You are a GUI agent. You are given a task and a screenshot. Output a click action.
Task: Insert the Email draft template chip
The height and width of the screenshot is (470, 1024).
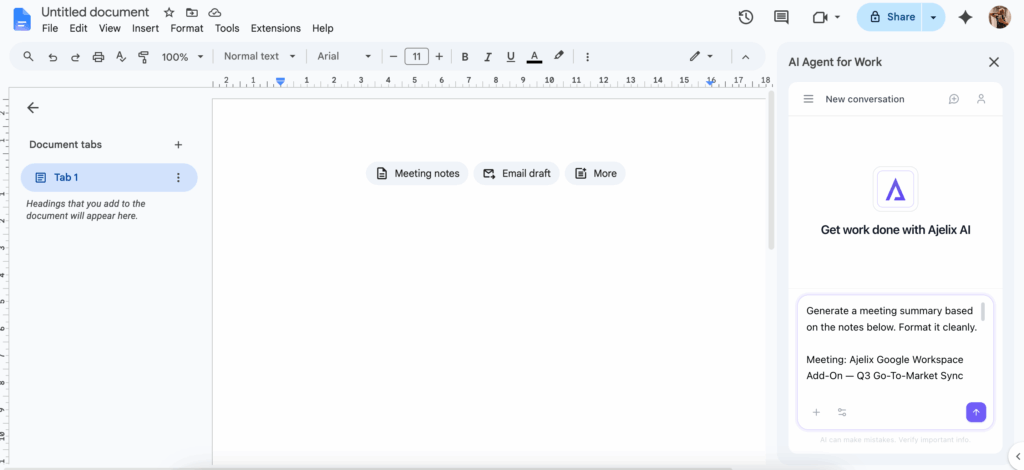tap(517, 174)
